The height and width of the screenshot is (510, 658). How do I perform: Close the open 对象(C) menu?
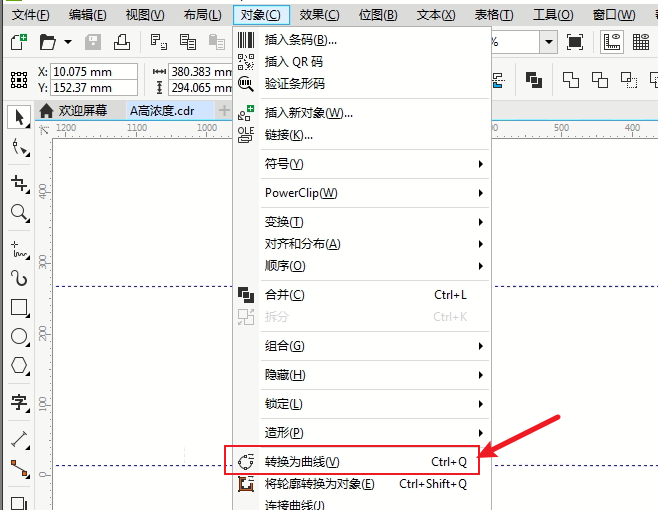[261, 15]
